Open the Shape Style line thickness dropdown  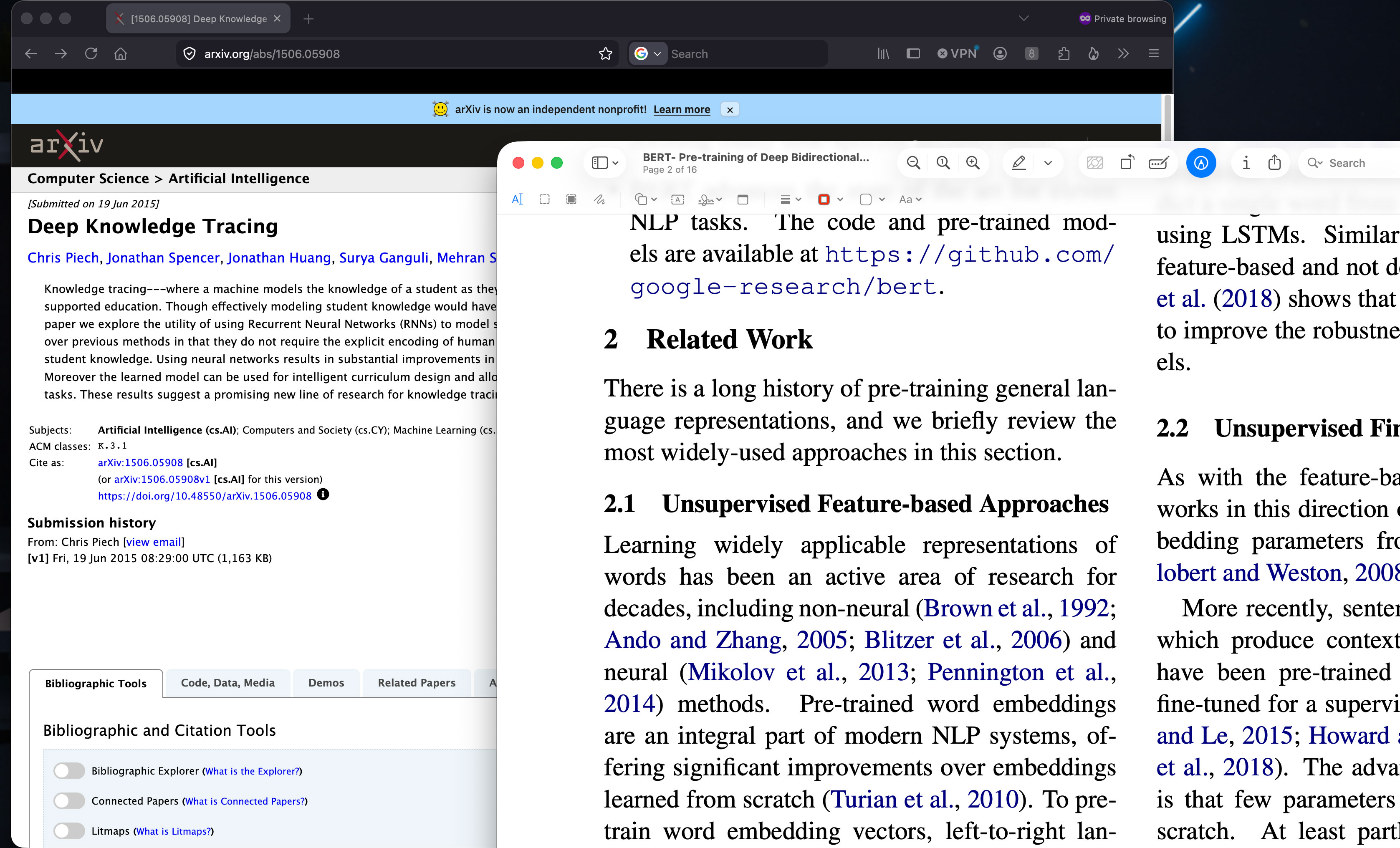coord(790,199)
